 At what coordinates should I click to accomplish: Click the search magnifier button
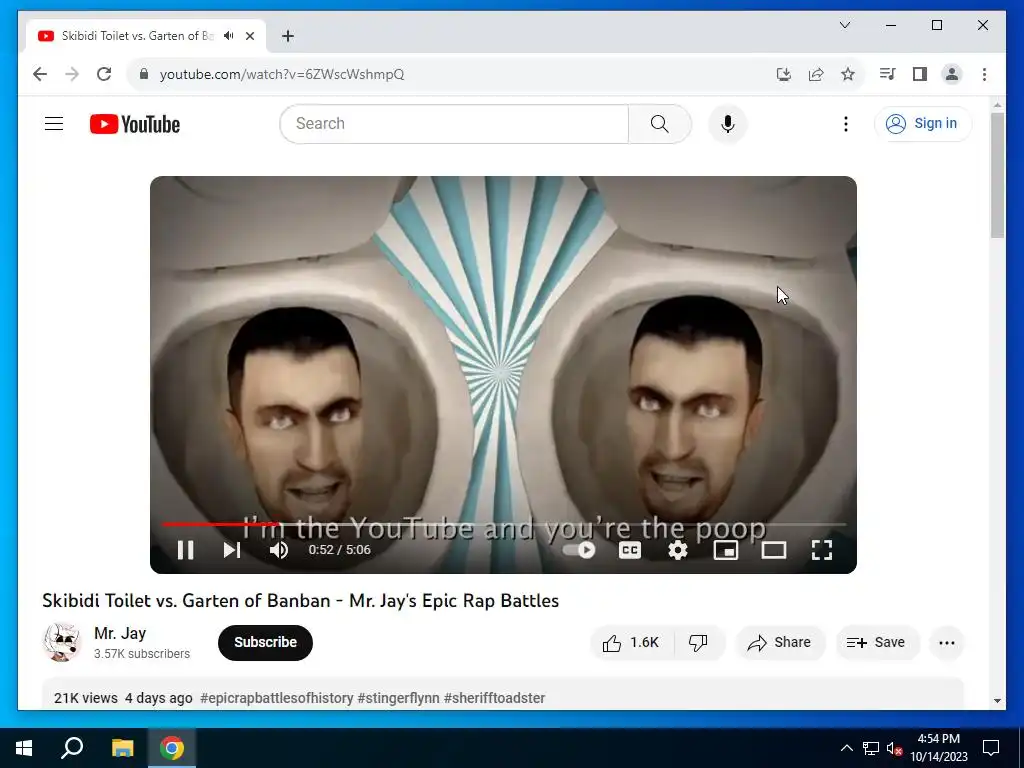[x=660, y=123]
